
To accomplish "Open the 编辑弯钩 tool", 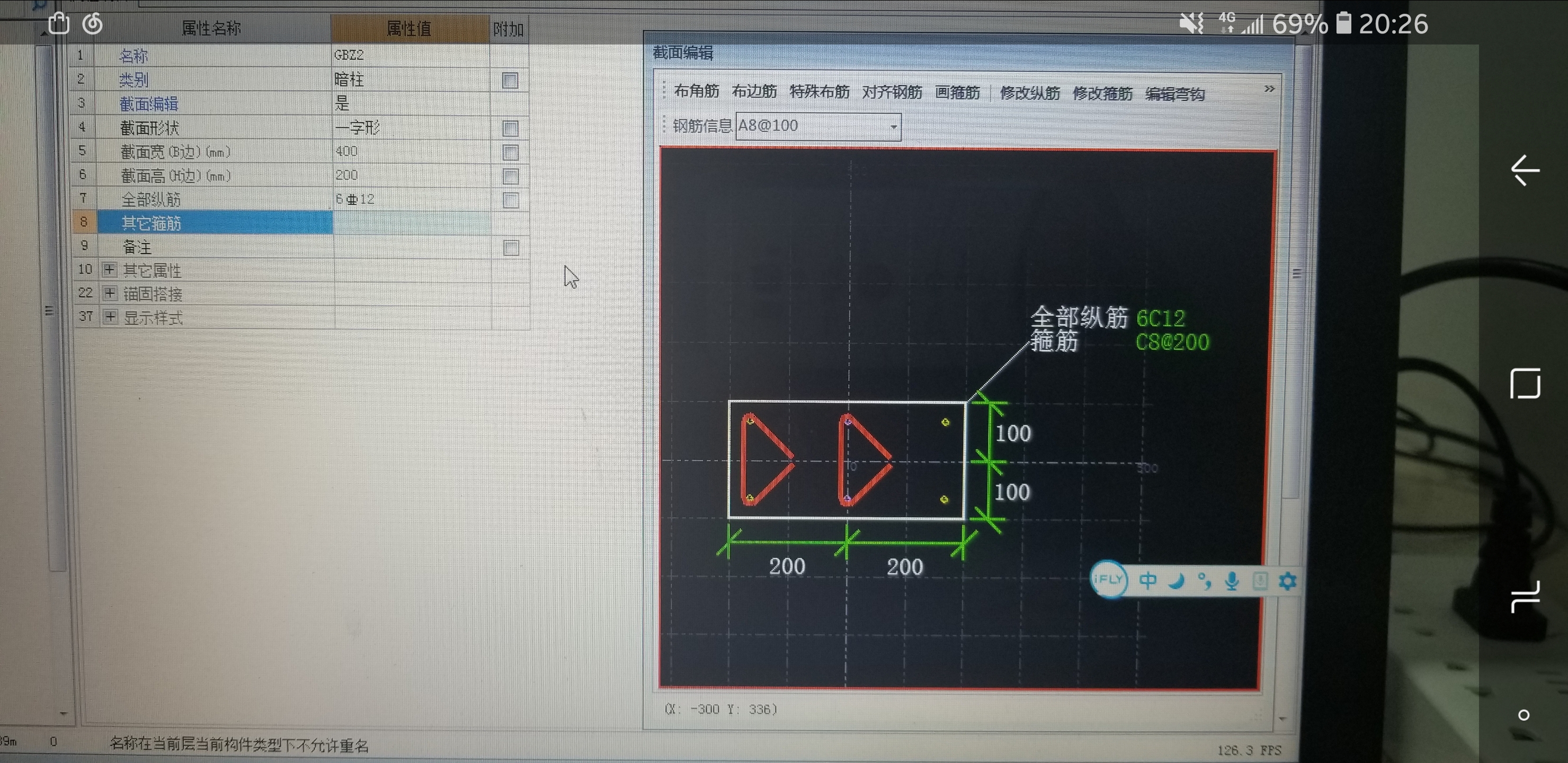I will pos(1175,94).
